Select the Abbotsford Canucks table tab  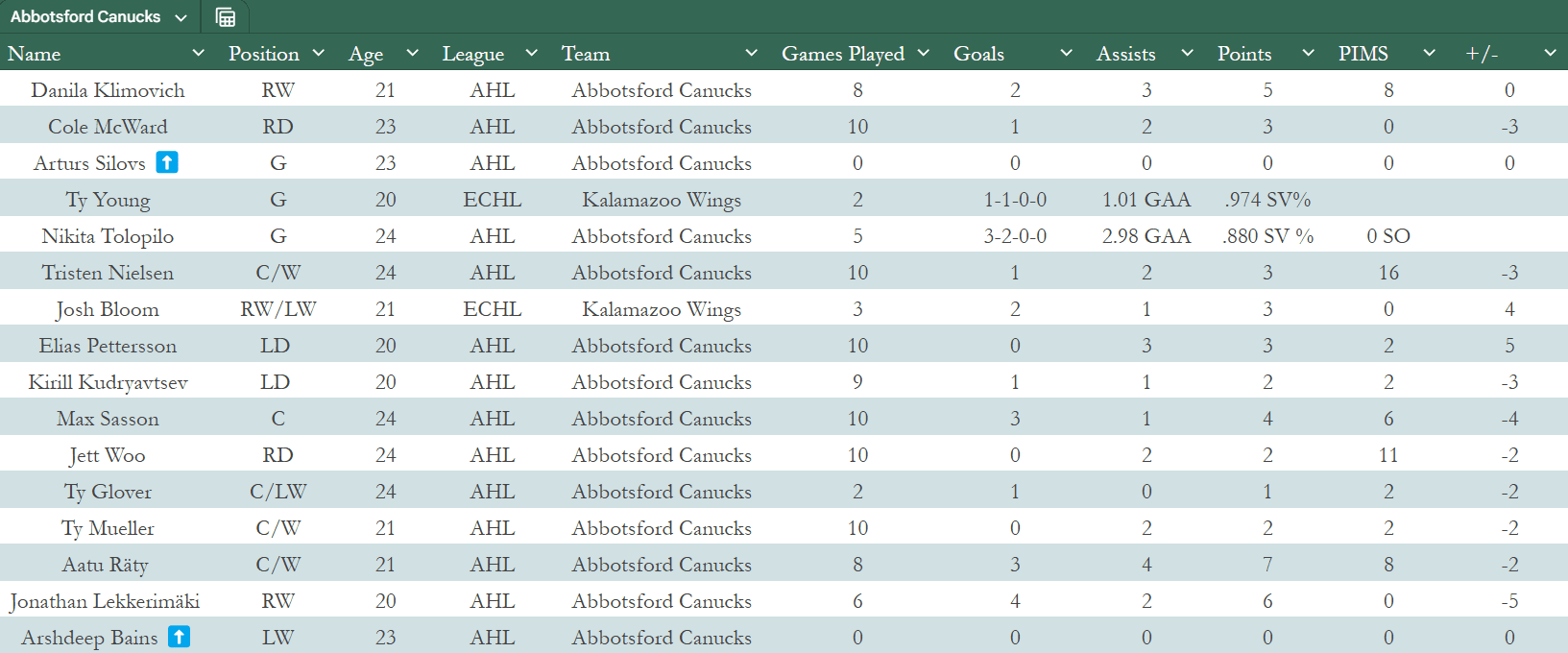tap(85, 17)
